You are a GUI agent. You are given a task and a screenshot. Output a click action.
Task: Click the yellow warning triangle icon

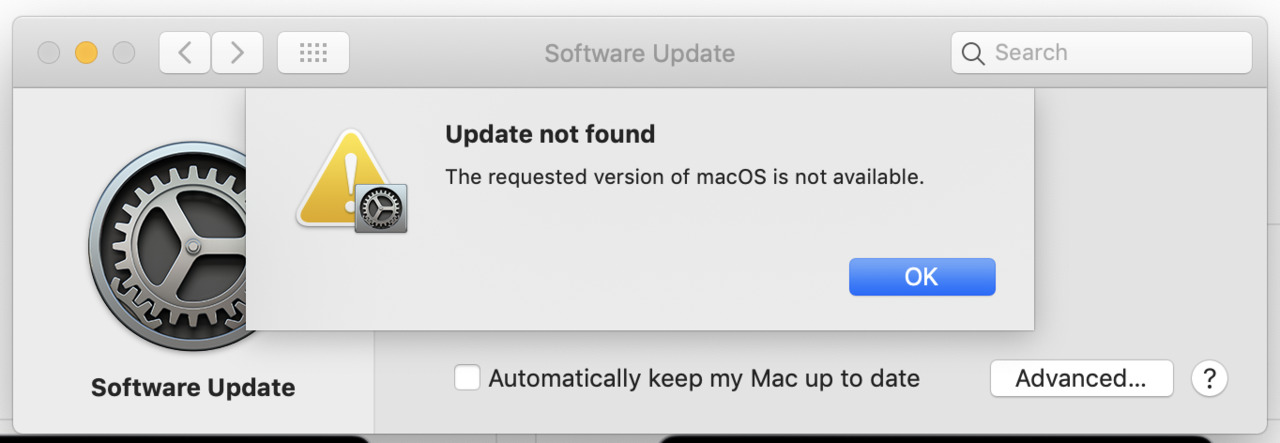(343, 178)
